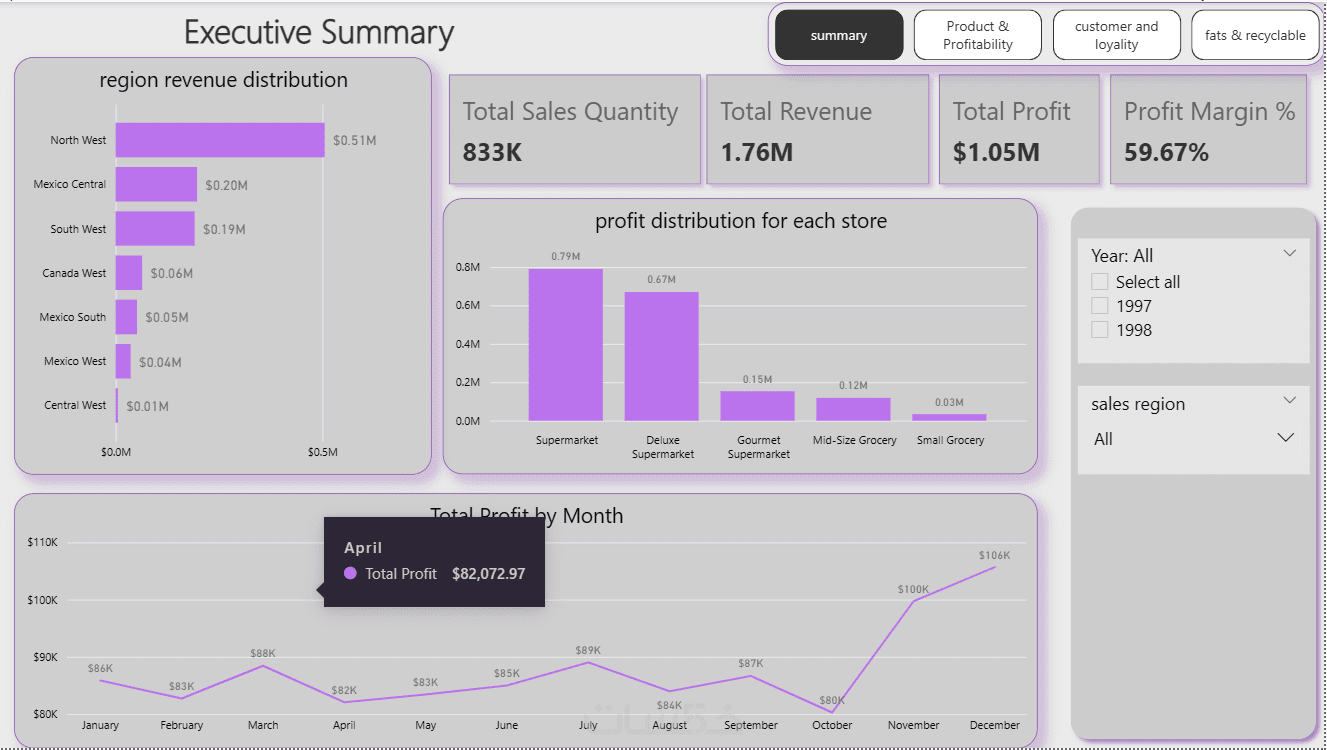The width and height of the screenshot is (1327, 750).
Task: Click the Total Profit KPI card
Action: 1018,130
